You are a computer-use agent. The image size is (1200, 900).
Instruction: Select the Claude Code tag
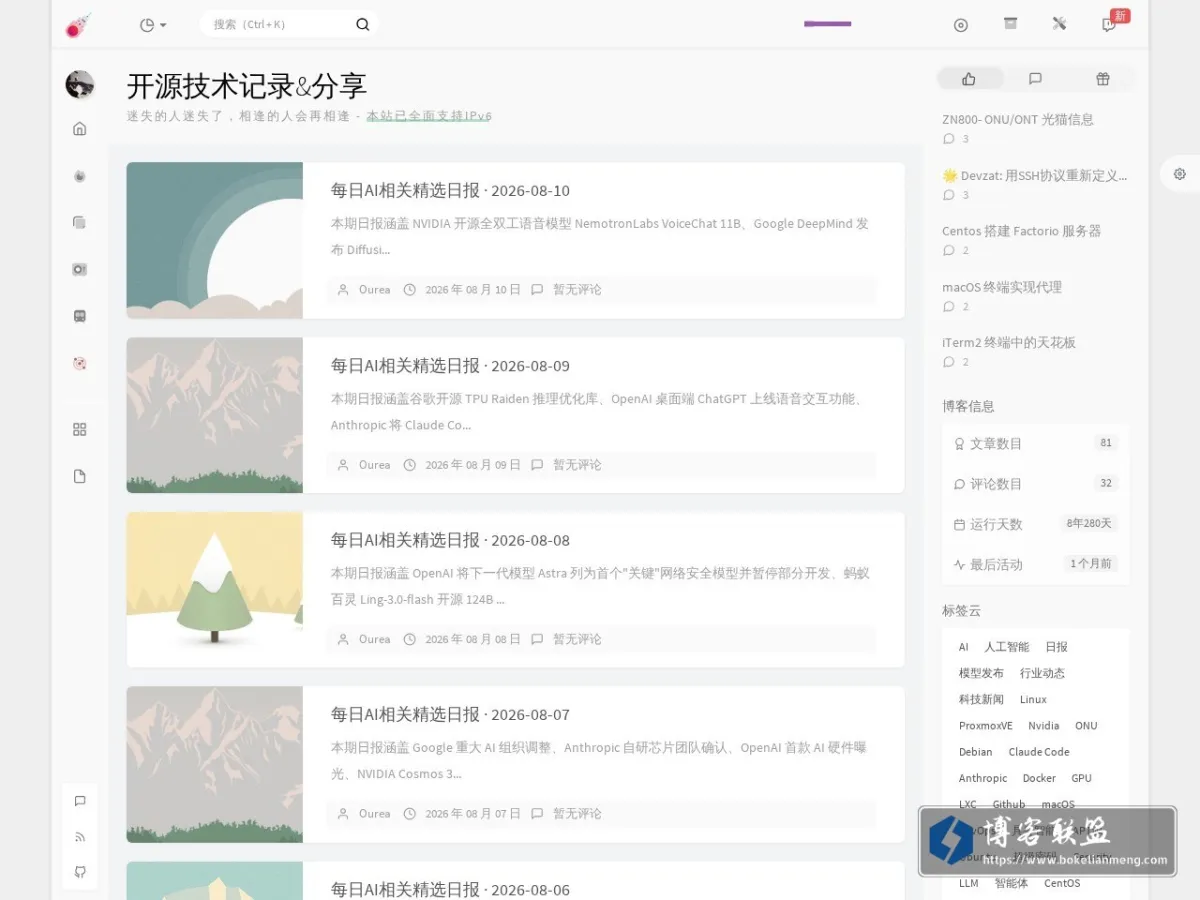[1039, 752]
